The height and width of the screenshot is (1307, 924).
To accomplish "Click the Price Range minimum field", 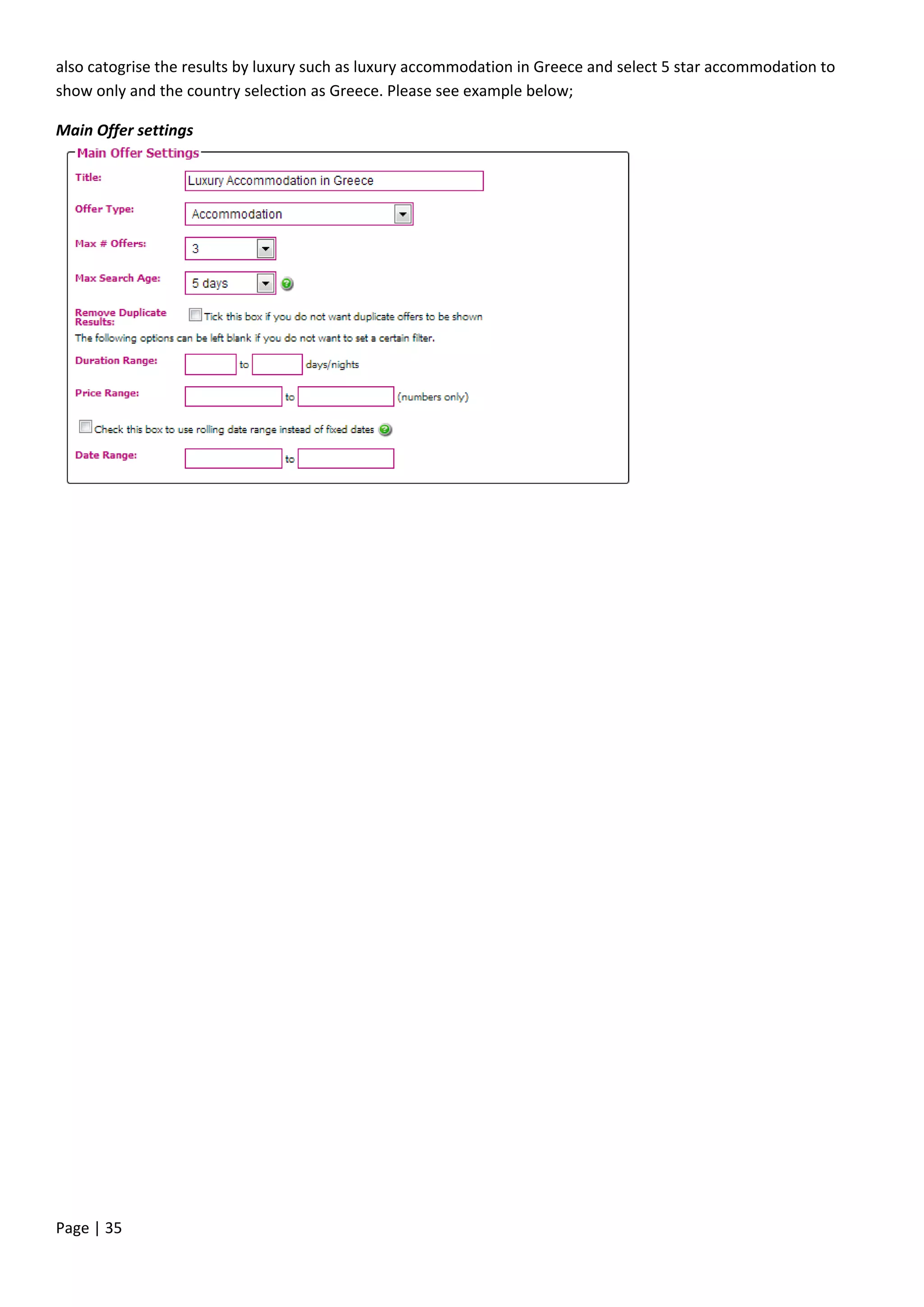I will (x=233, y=397).
